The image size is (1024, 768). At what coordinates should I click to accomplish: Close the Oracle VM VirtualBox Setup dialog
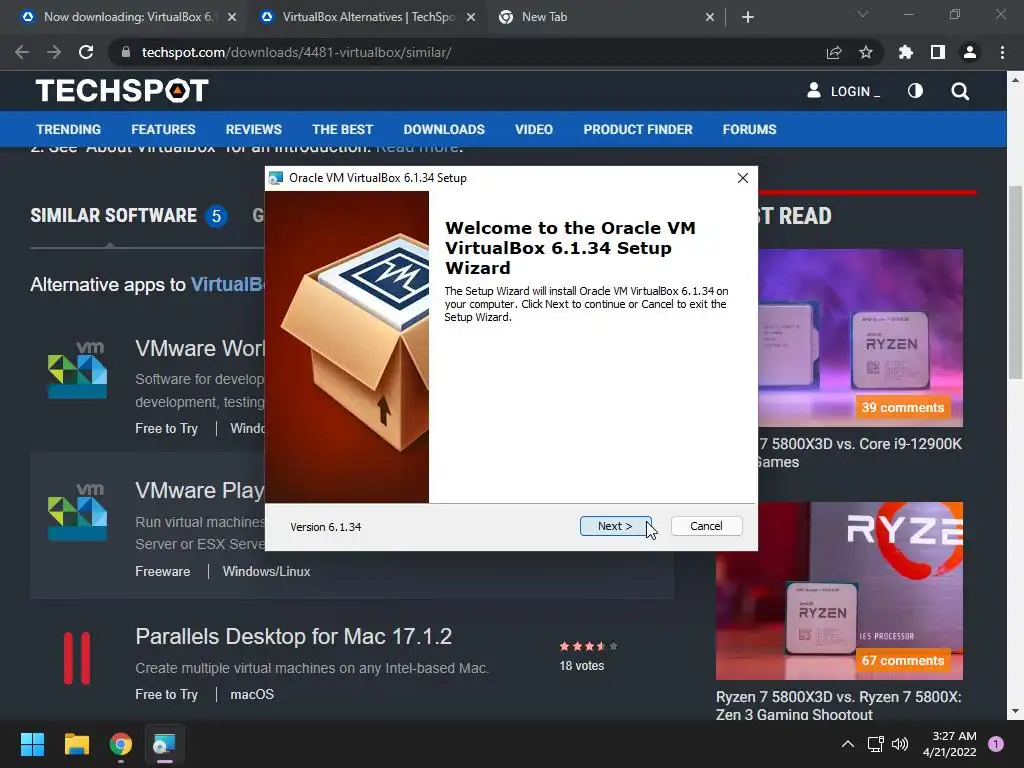tap(743, 178)
